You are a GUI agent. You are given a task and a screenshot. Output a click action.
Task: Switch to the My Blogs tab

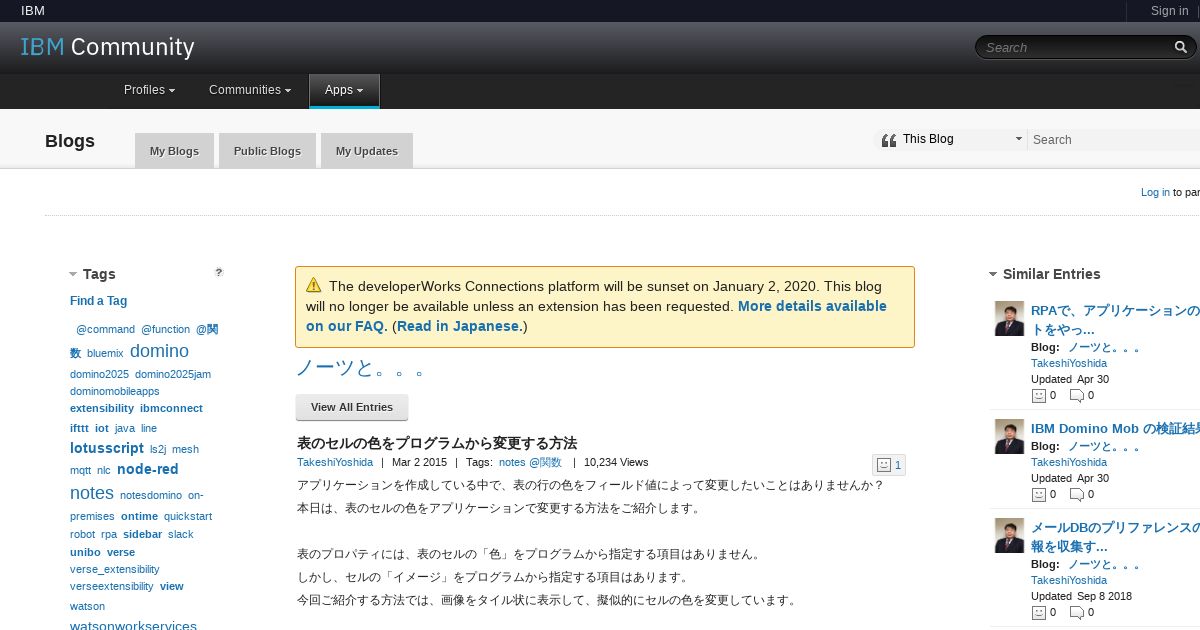coord(174,151)
